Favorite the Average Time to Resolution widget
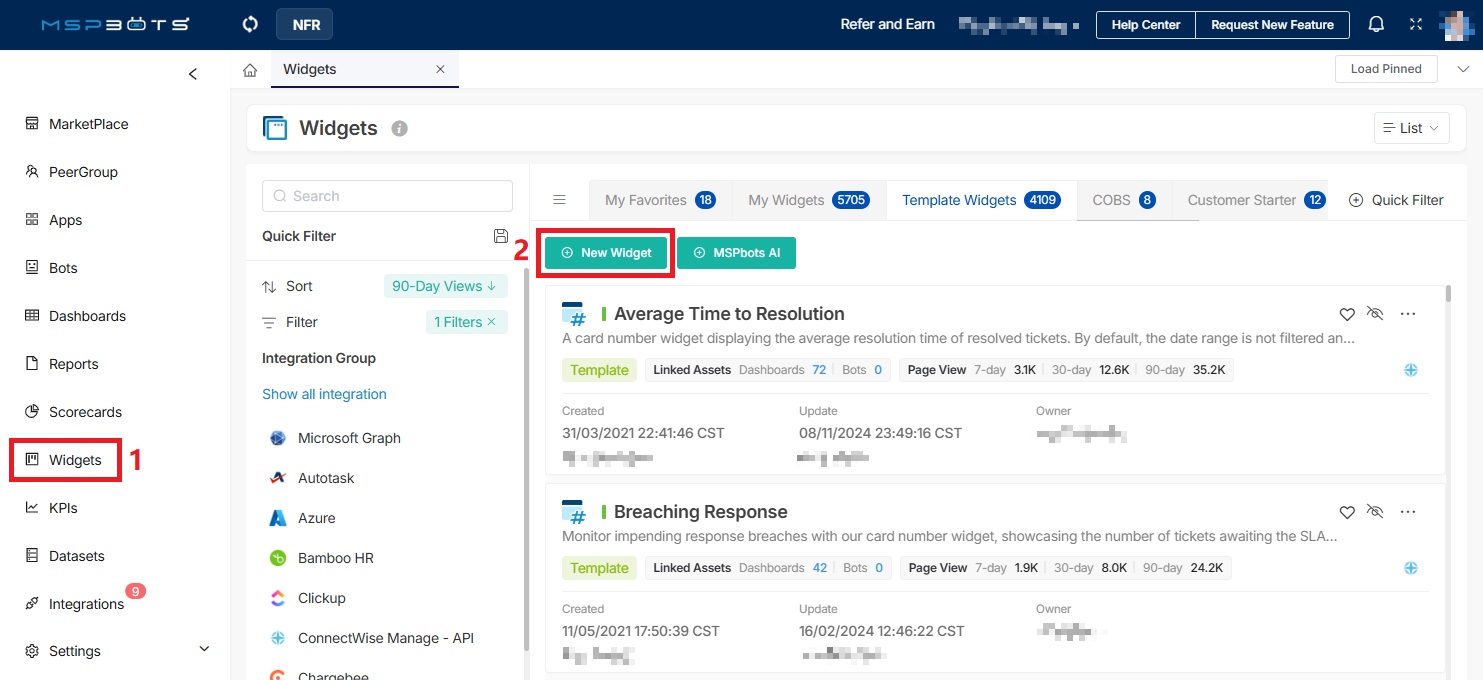This screenshot has width=1483, height=680. pyautogui.click(x=1347, y=314)
